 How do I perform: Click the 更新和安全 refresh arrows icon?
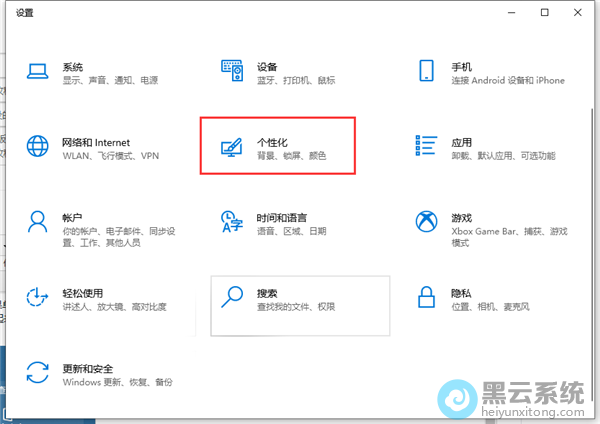point(38,372)
